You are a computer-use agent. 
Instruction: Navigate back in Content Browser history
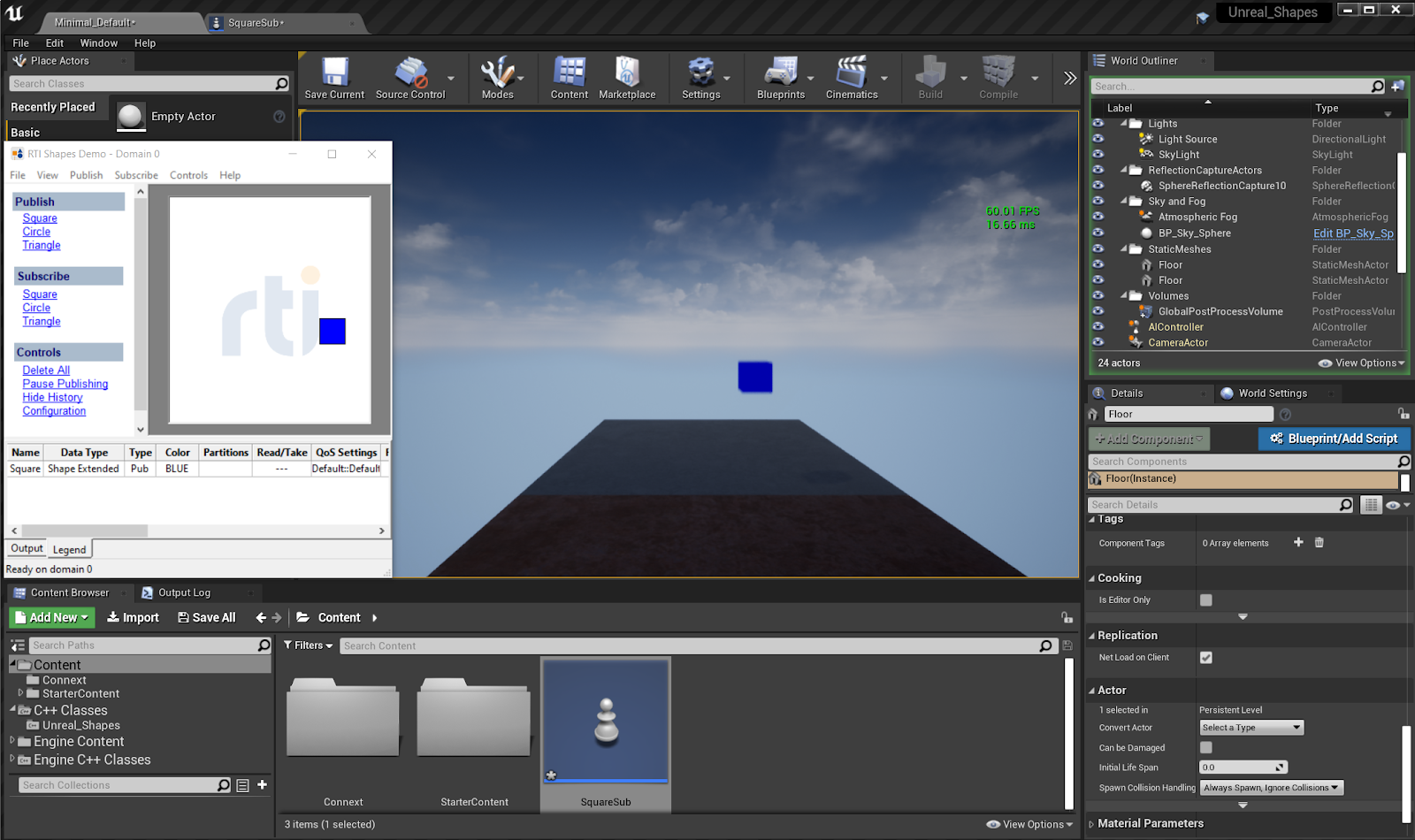(261, 618)
